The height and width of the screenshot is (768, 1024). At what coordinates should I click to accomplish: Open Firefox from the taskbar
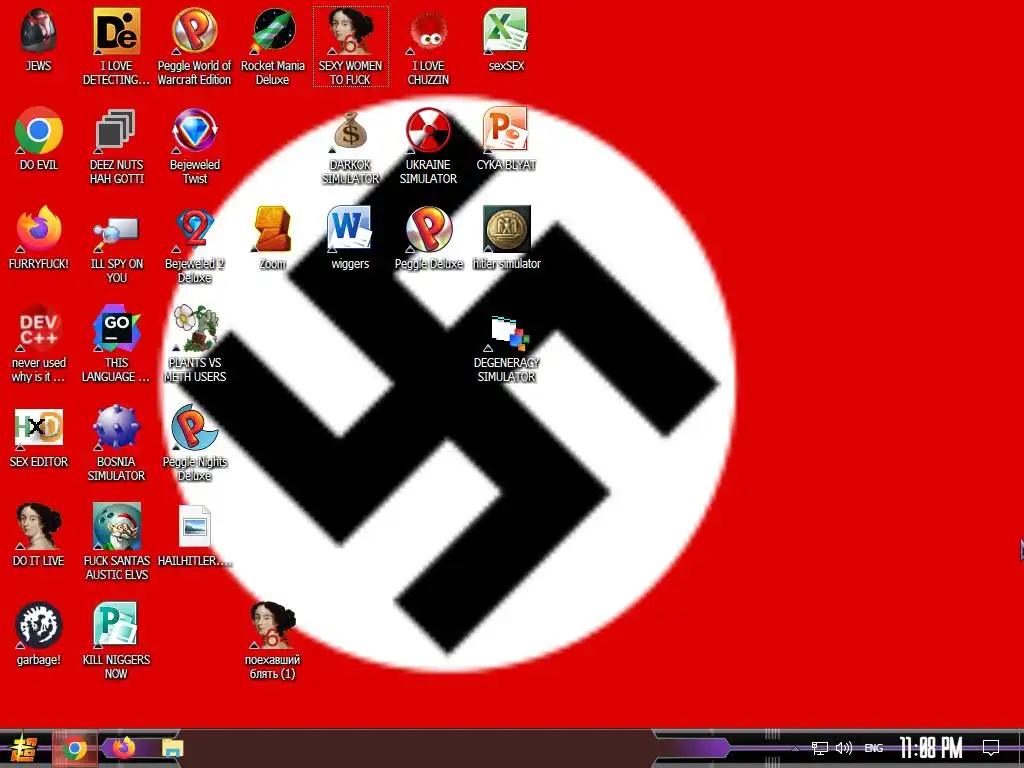pyautogui.click(x=124, y=747)
